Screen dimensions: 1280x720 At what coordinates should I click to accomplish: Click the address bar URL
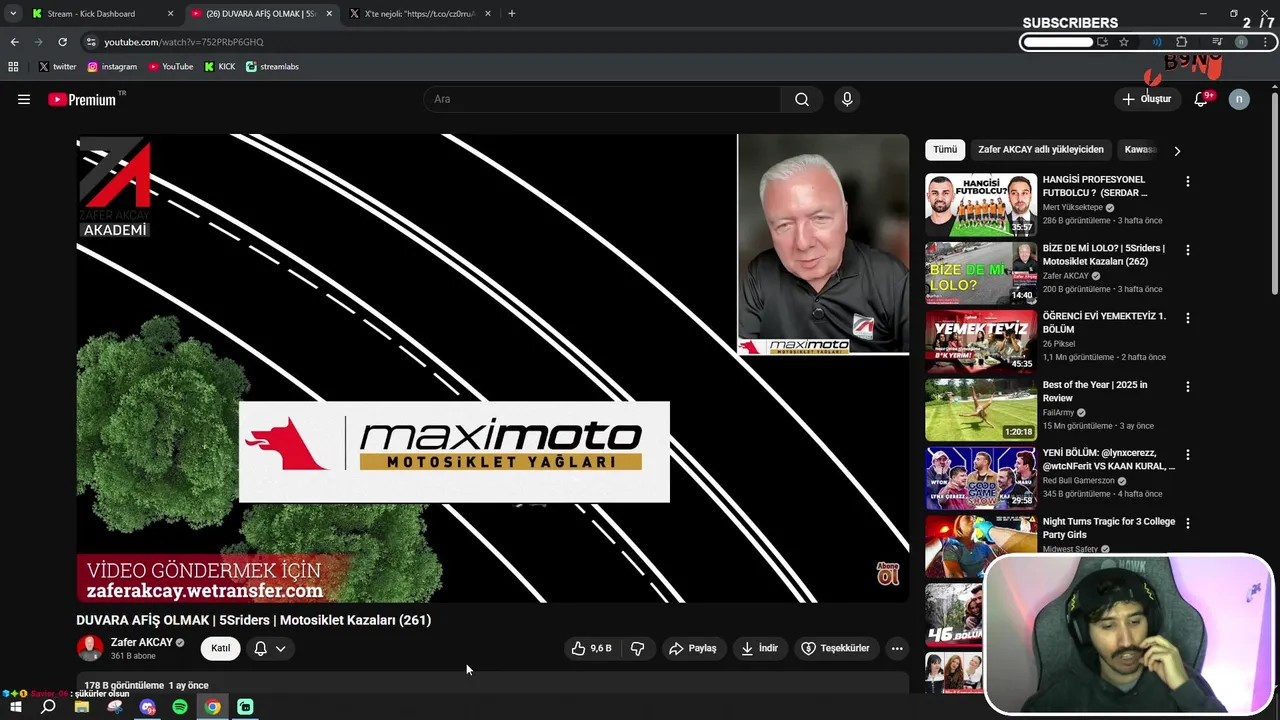click(x=184, y=42)
